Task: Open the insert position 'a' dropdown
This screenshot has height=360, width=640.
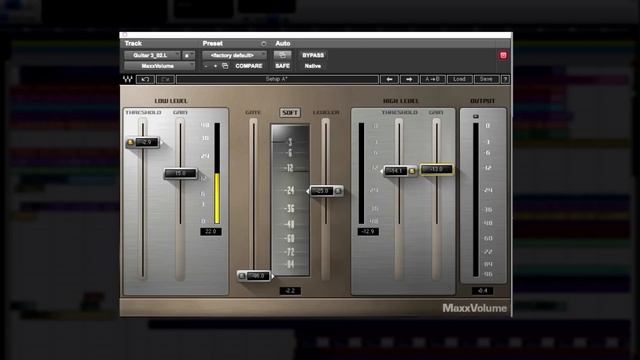Action: pos(188,55)
